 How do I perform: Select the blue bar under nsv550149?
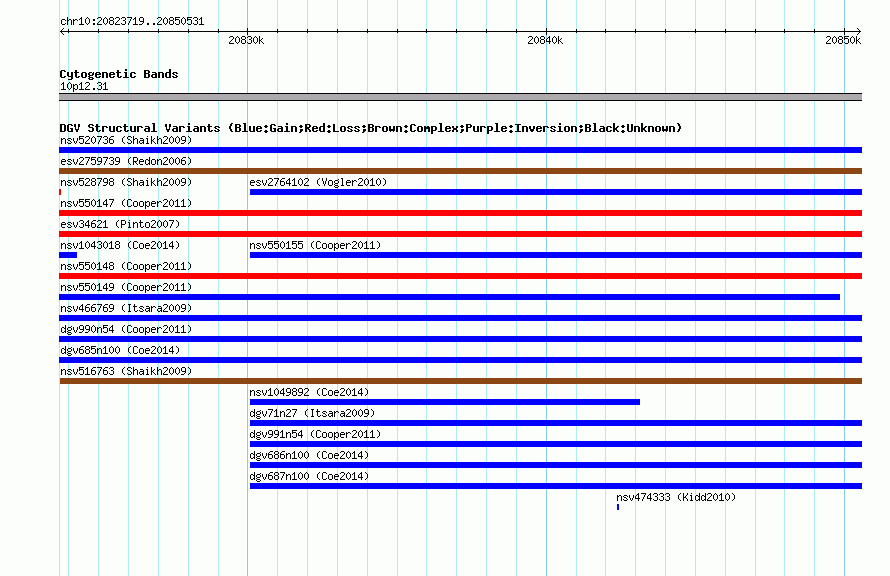(x=450, y=297)
